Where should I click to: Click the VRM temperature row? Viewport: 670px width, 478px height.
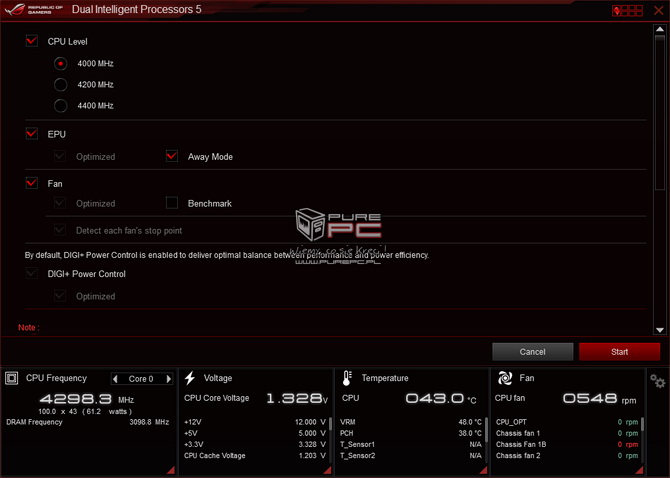click(x=411, y=422)
